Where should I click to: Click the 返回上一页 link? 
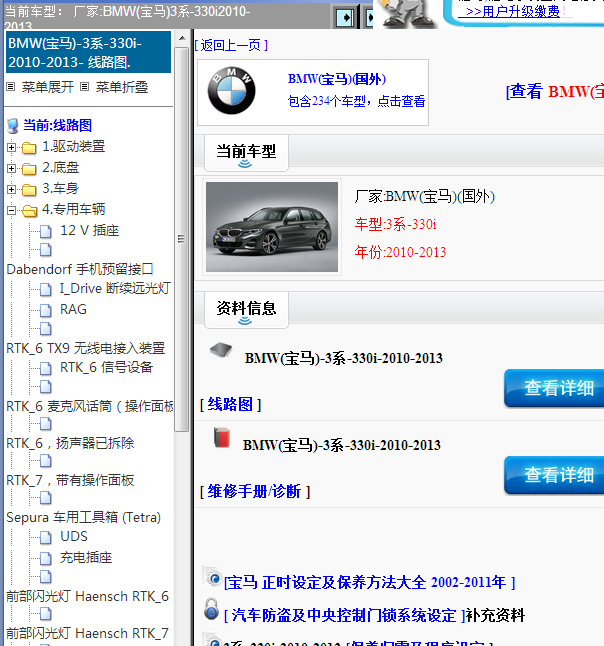pyautogui.click(x=231, y=45)
